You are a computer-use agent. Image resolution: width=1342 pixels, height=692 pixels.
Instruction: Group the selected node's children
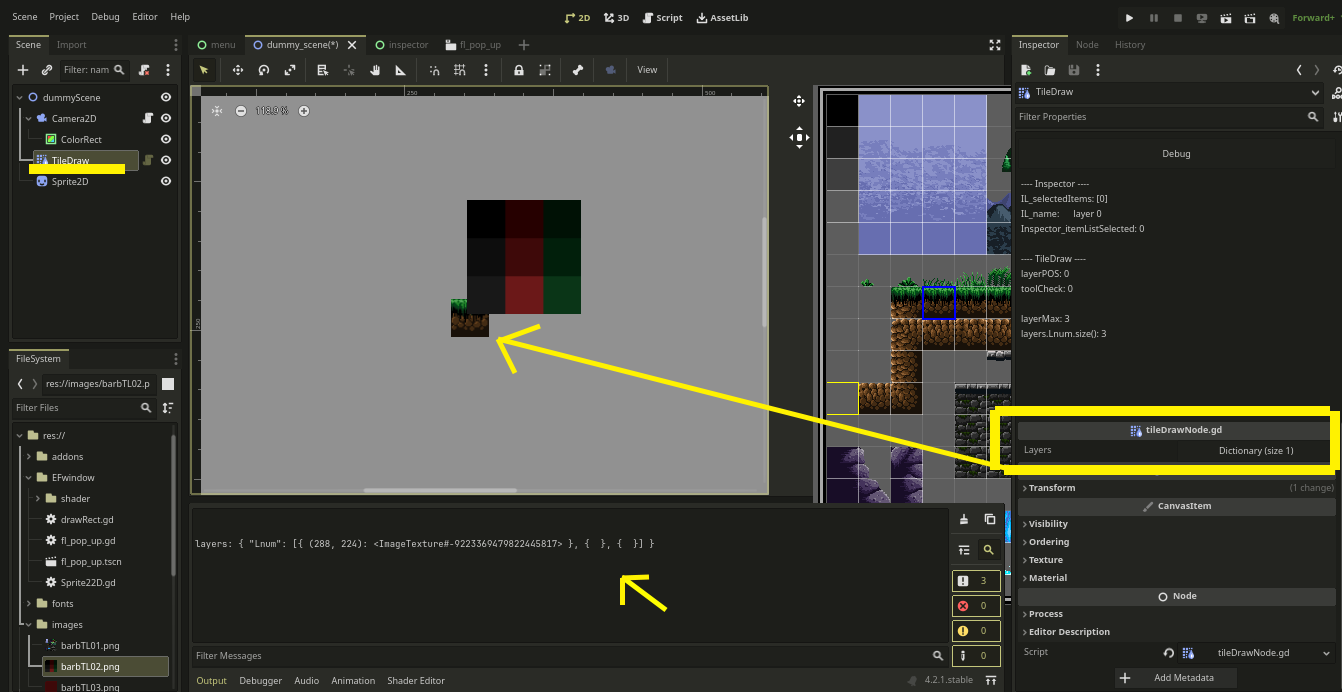[545, 70]
